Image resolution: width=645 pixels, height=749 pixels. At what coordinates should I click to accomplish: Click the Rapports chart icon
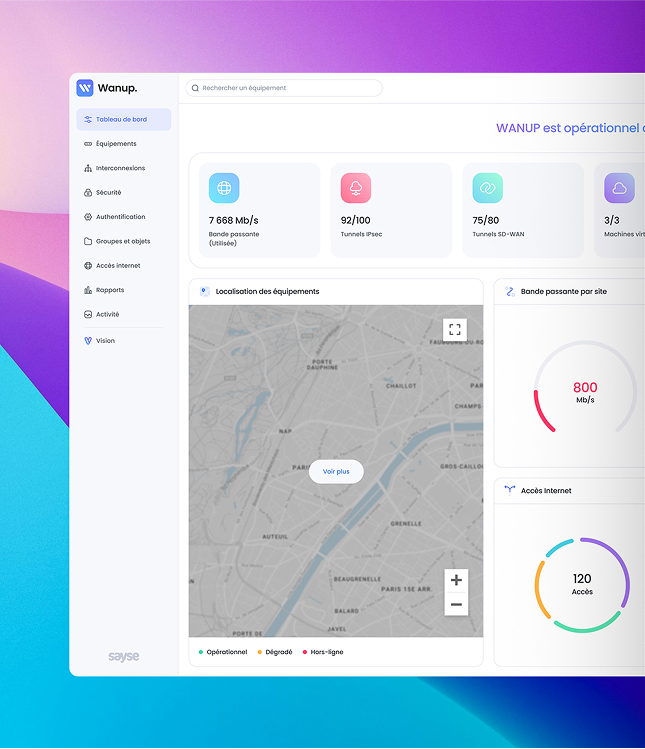88,290
